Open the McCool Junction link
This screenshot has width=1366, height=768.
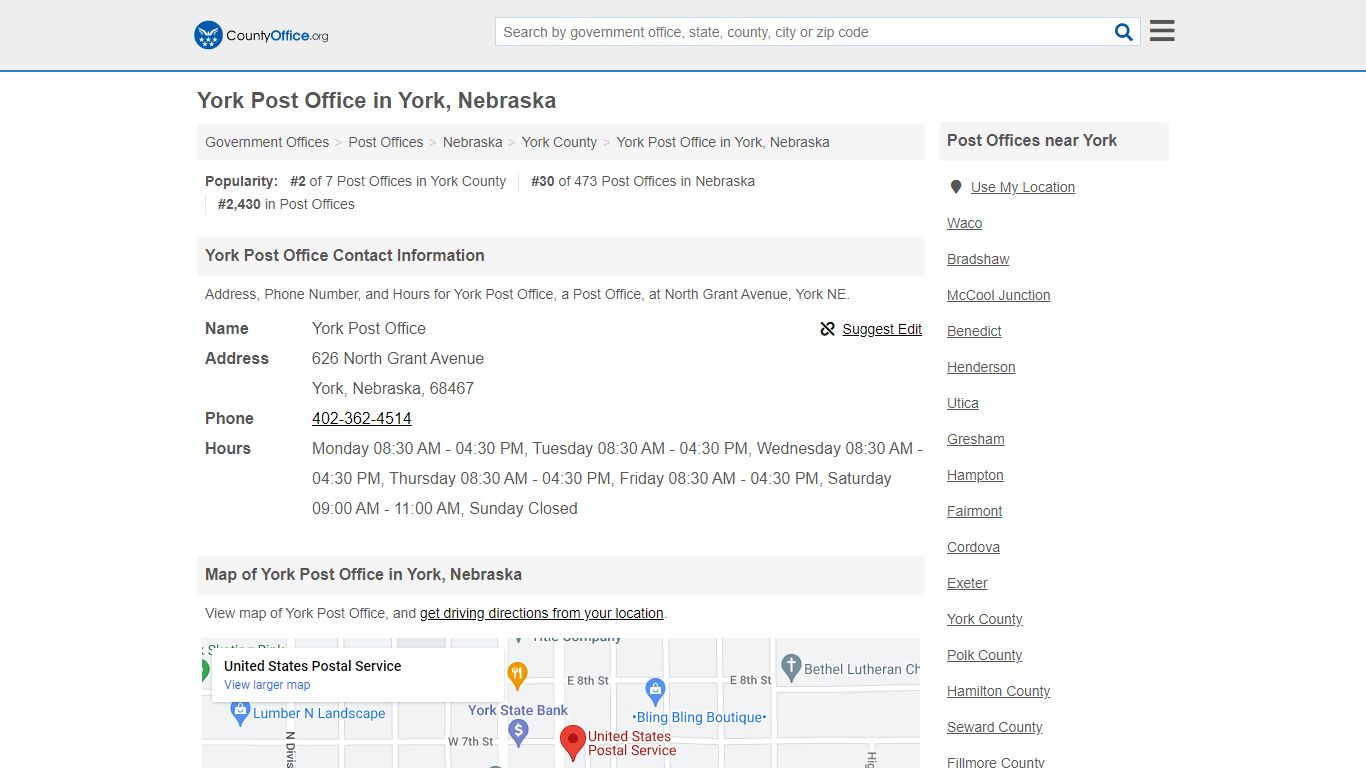[x=999, y=295]
